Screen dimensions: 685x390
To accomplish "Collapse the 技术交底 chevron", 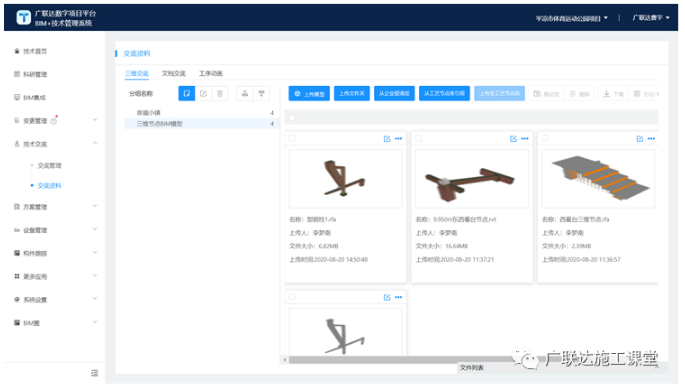I will (95, 143).
